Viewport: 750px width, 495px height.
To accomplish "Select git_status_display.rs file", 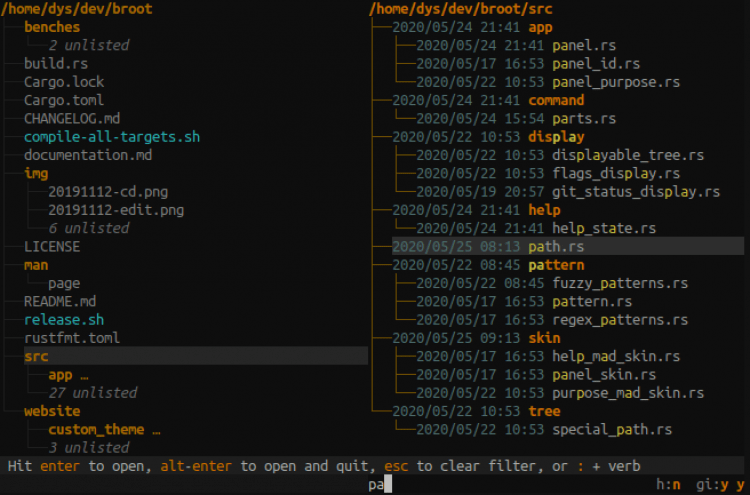I will (636, 192).
